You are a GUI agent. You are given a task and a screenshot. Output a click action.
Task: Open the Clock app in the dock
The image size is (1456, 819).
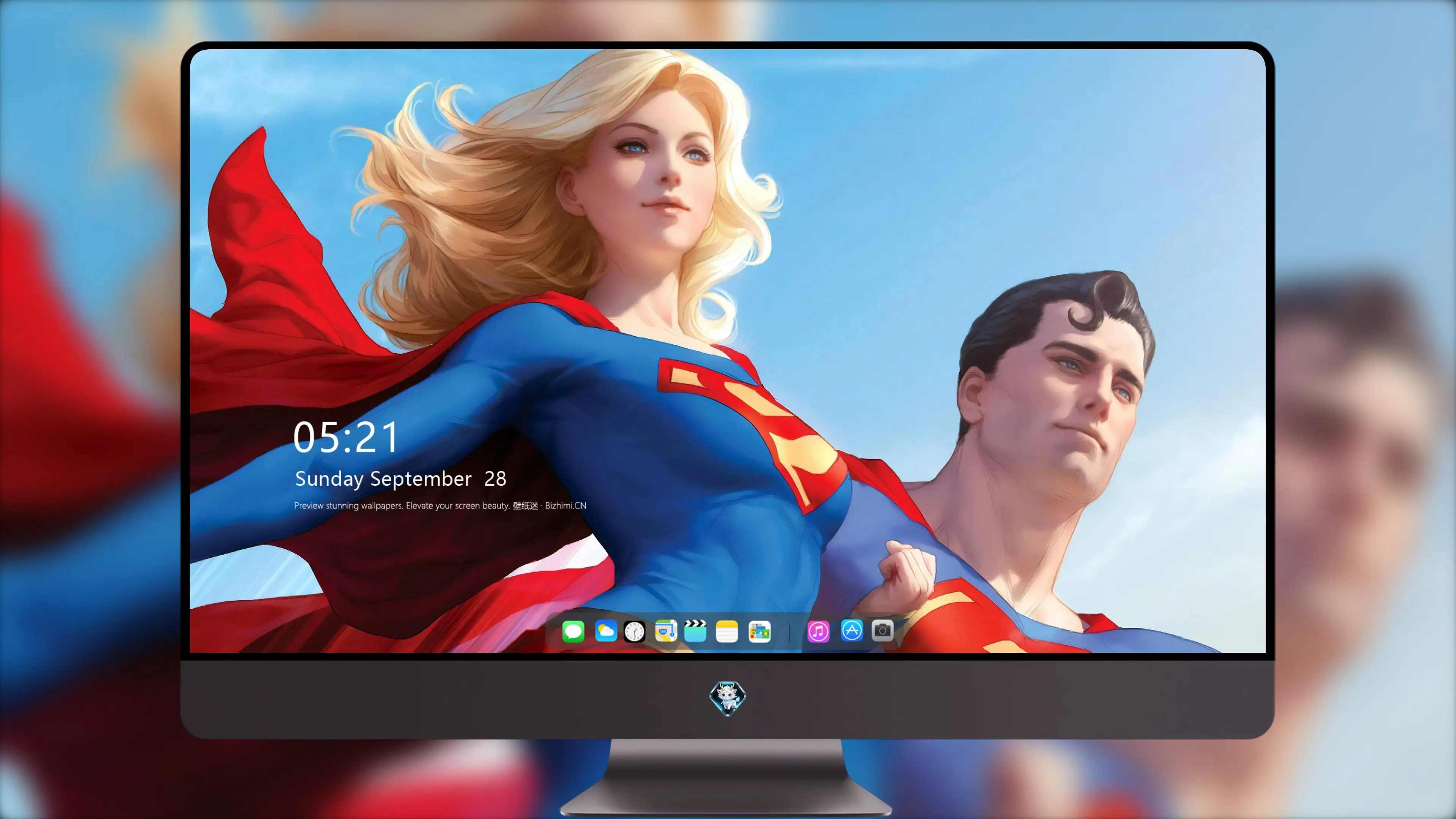click(x=634, y=631)
